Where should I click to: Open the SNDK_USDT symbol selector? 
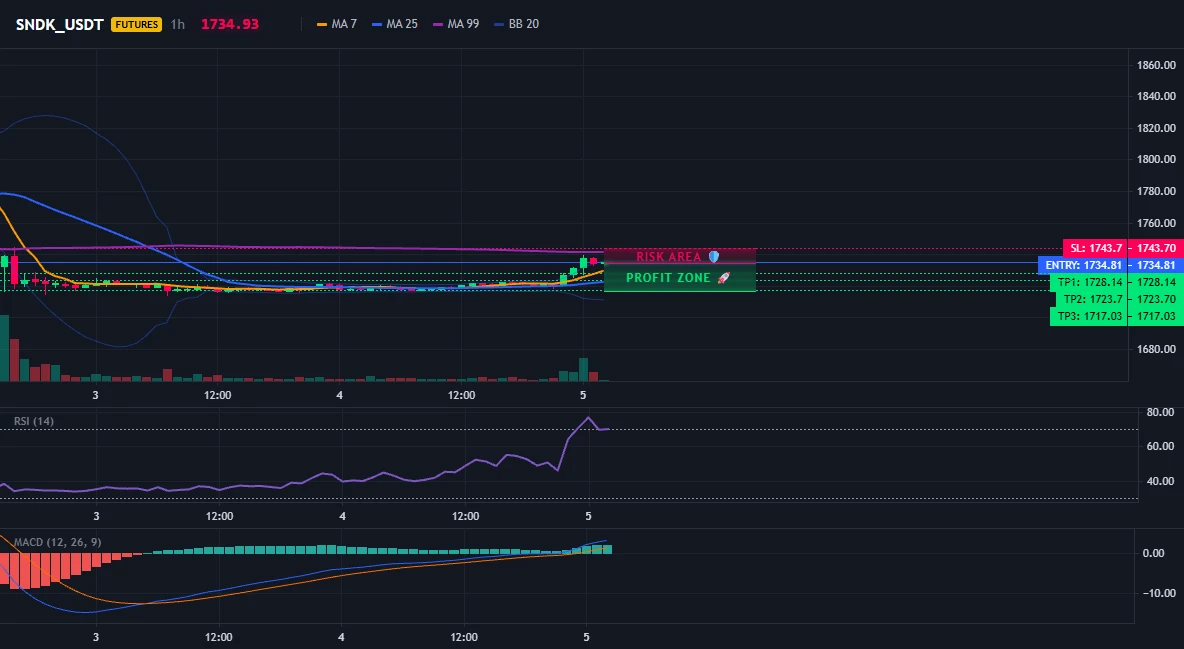point(60,24)
